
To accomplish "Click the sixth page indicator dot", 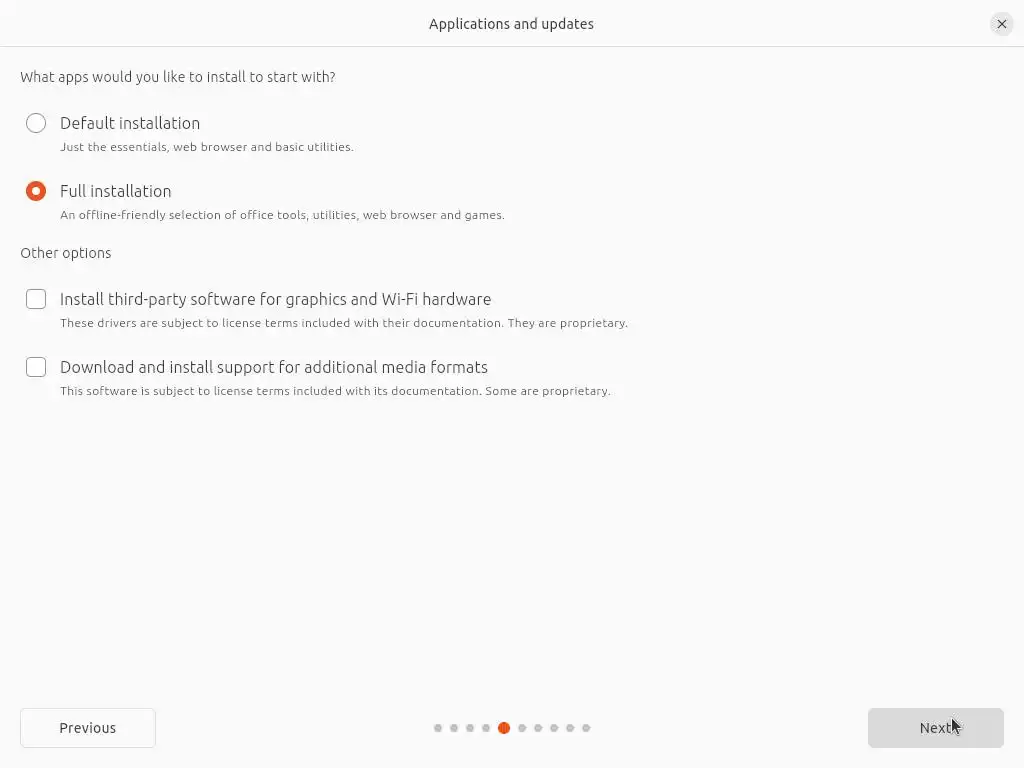I will (x=522, y=728).
